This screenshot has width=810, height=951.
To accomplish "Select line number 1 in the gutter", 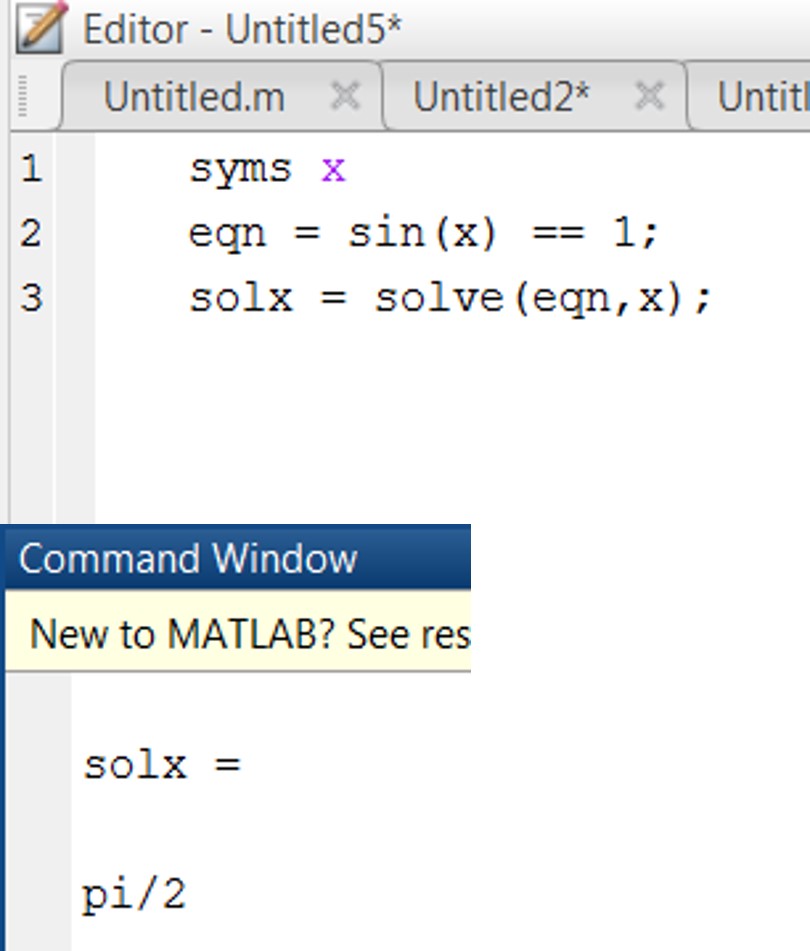I will (x=31, y=169).
